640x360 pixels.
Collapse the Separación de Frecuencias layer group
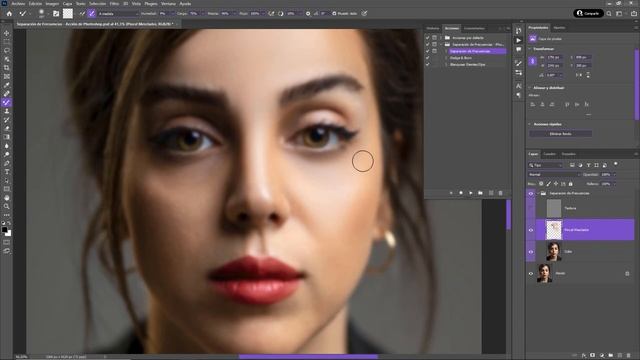point(538,193)
